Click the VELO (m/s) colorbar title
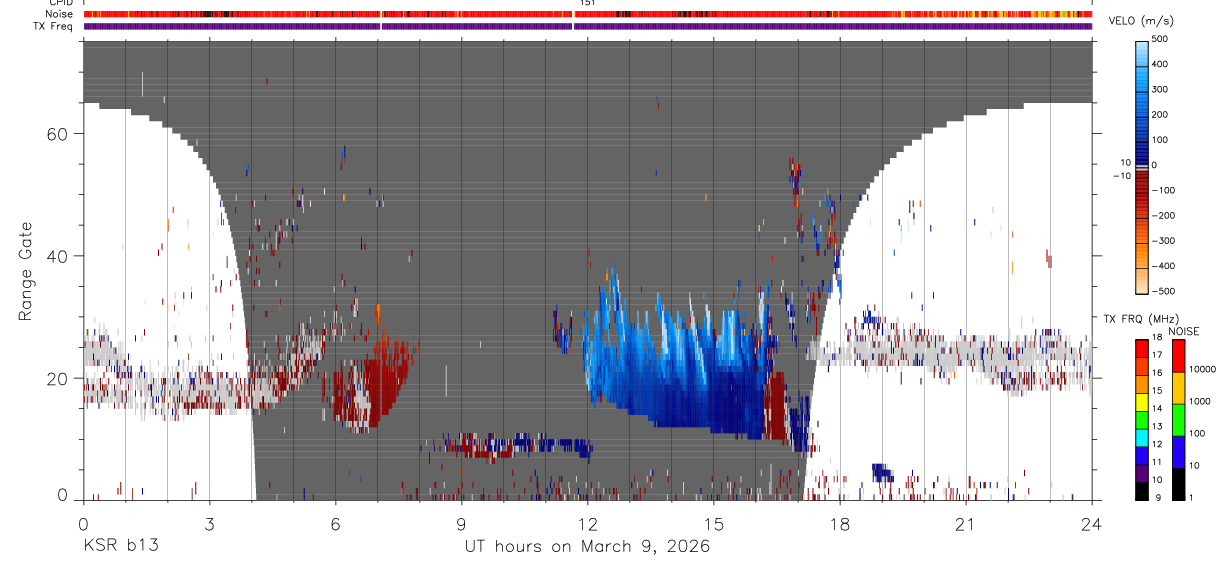Screen dimensions: 1228x567 [x=1142, y=22]
